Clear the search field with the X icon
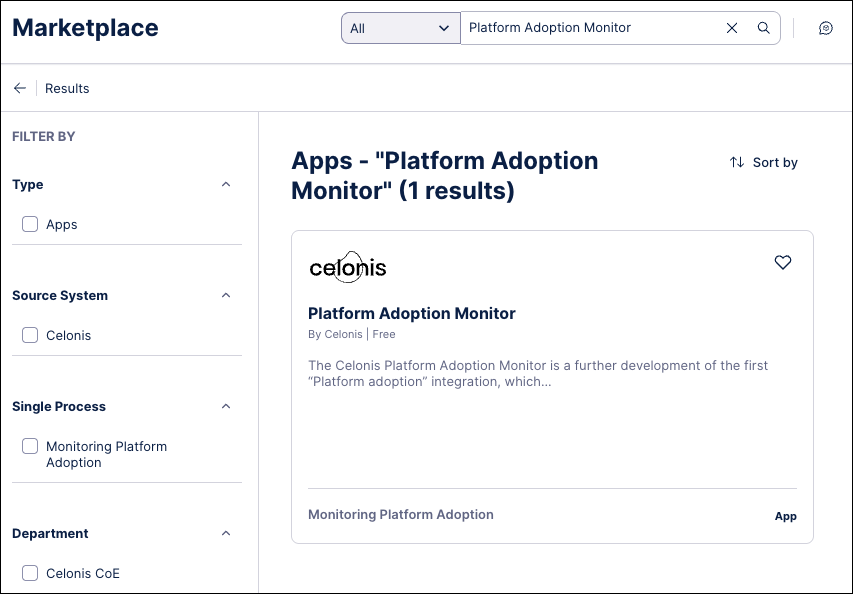This screenshot has height=594, width=853. point(732,28)
